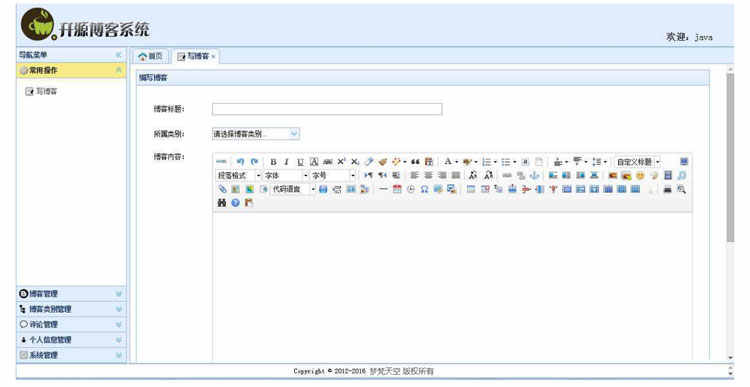Open the line height dropdown
Viewport: 750px width, 387px height.
599,162
